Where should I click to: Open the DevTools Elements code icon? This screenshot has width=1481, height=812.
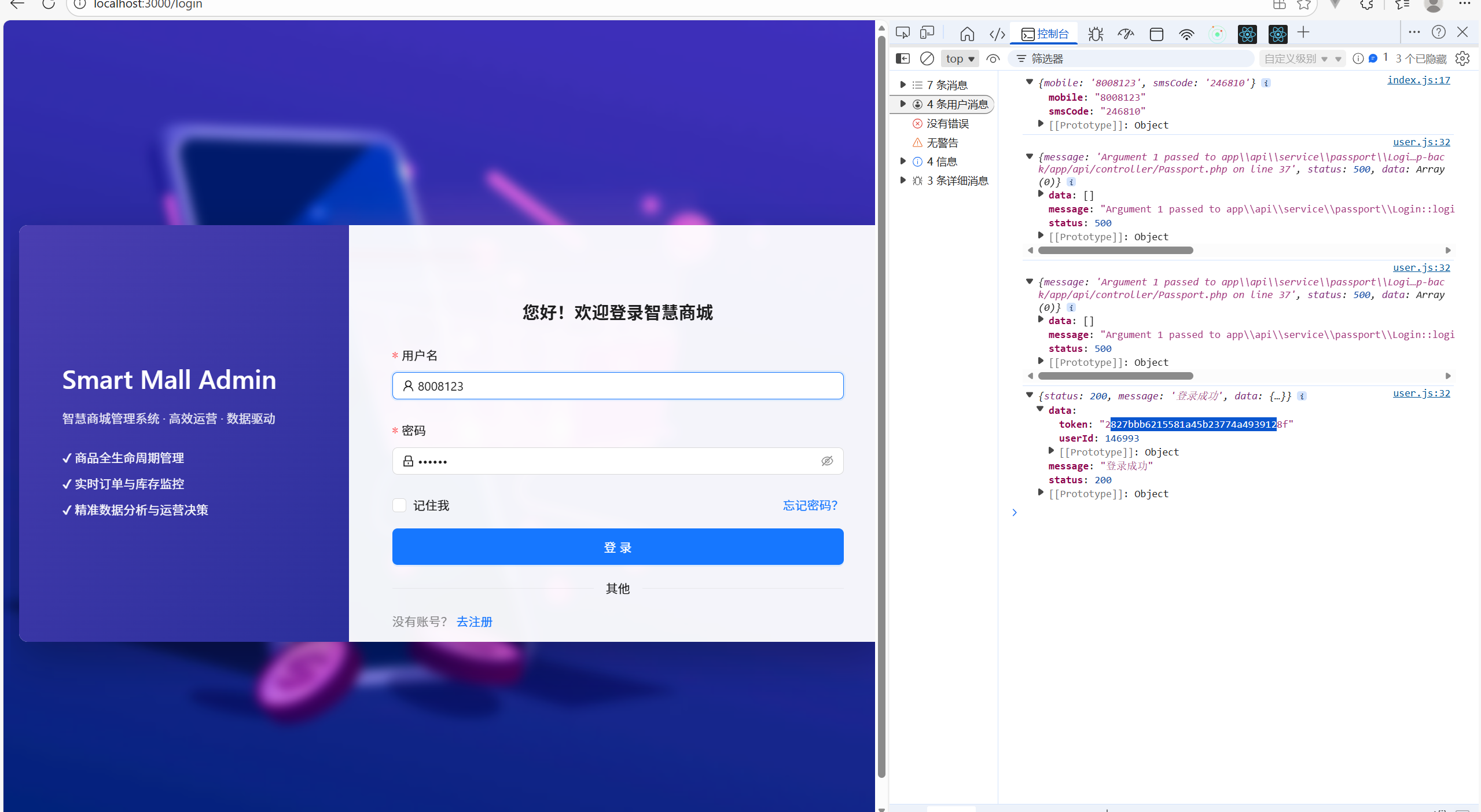pos(997,34)
